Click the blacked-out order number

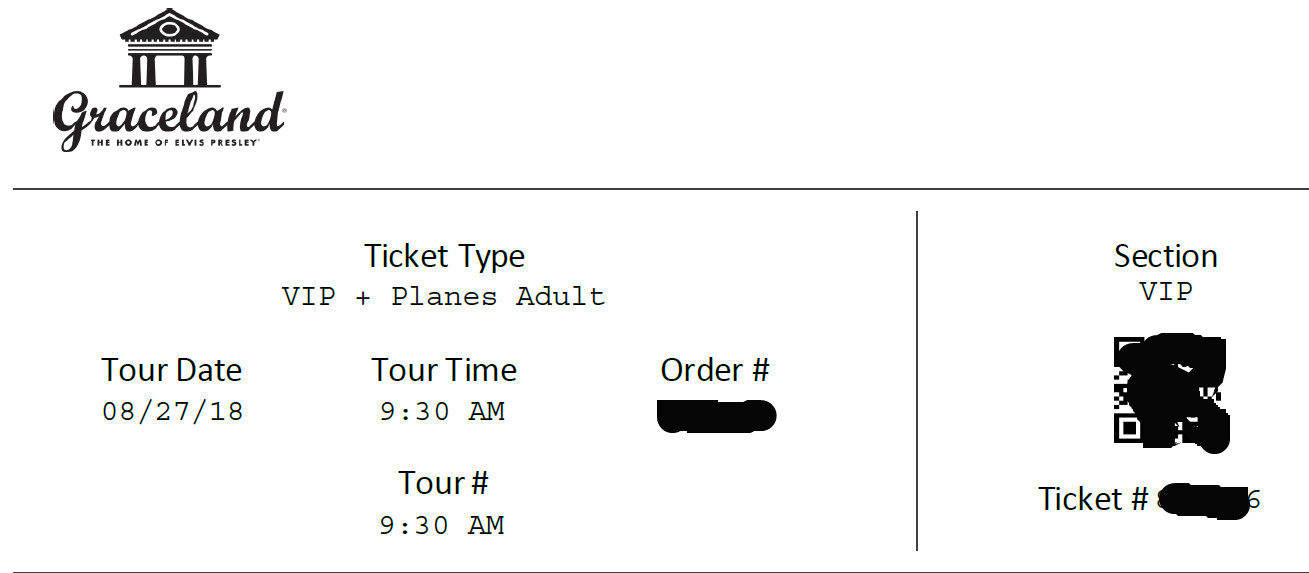tap(717, 415)
